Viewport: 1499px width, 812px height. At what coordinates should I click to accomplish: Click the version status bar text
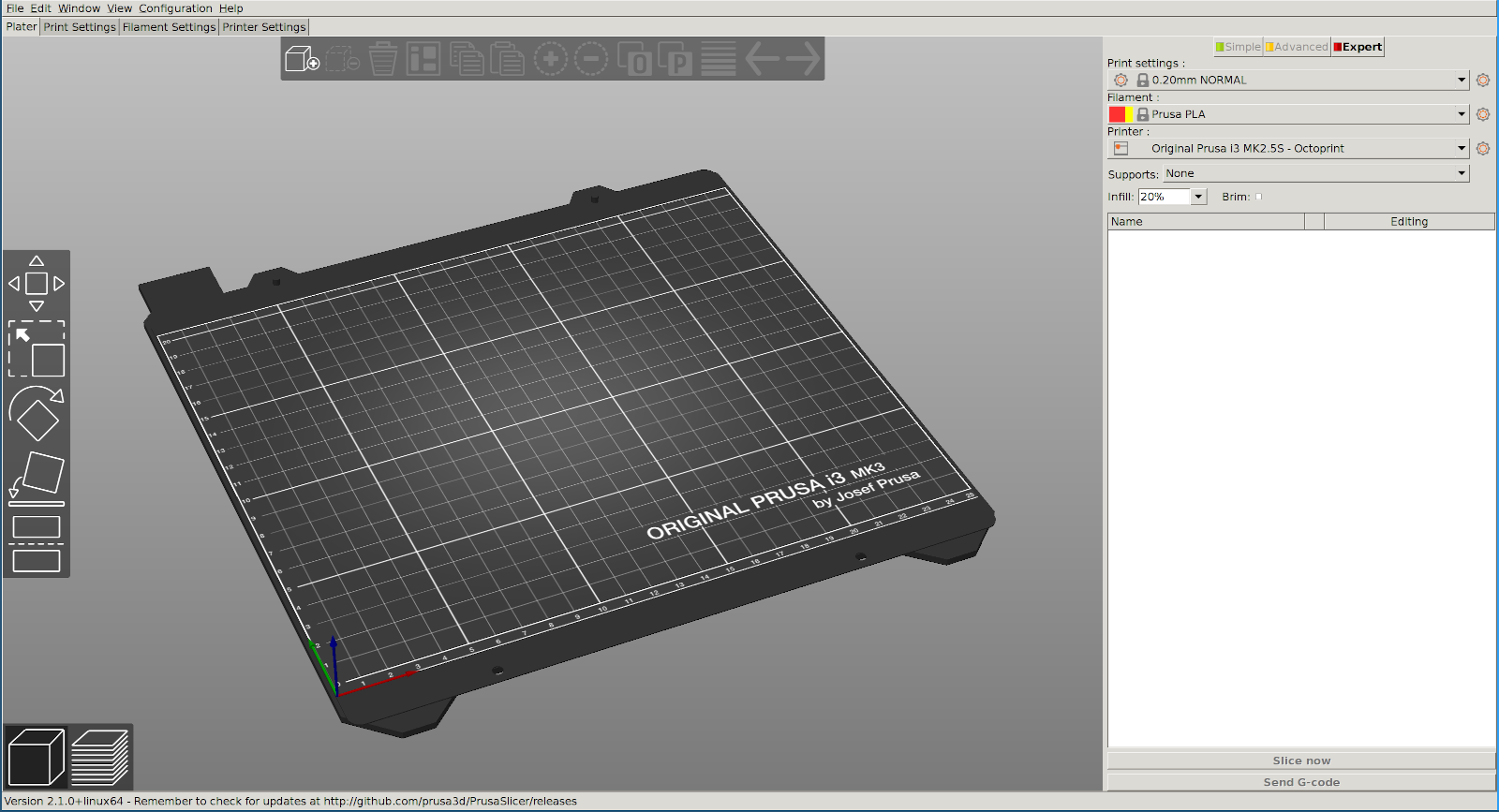click(x=291, y=802)
